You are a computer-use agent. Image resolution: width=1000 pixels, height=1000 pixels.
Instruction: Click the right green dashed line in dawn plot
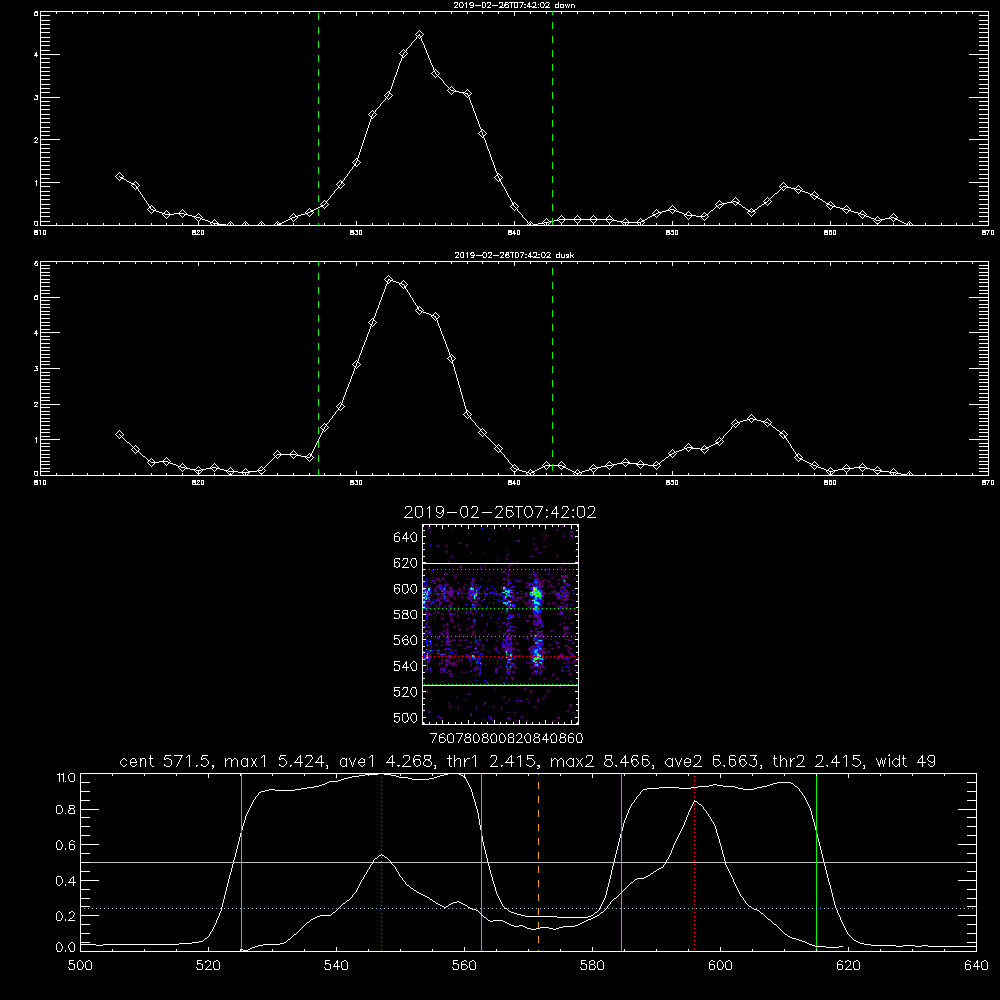tap(552, 118)
